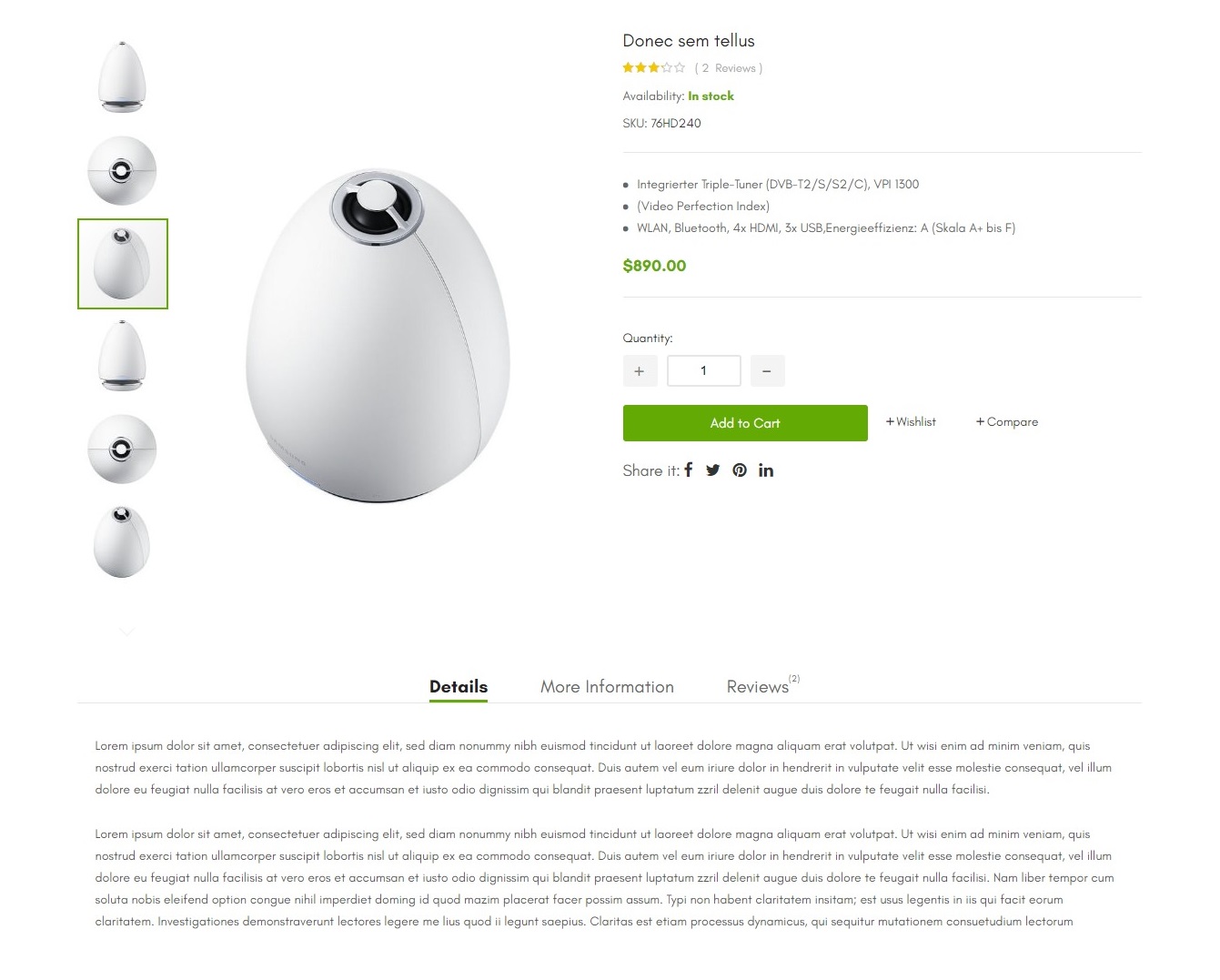Share product on Twitter icon
This screenshot has height=980, width=1220.
[x=713, y=470]
